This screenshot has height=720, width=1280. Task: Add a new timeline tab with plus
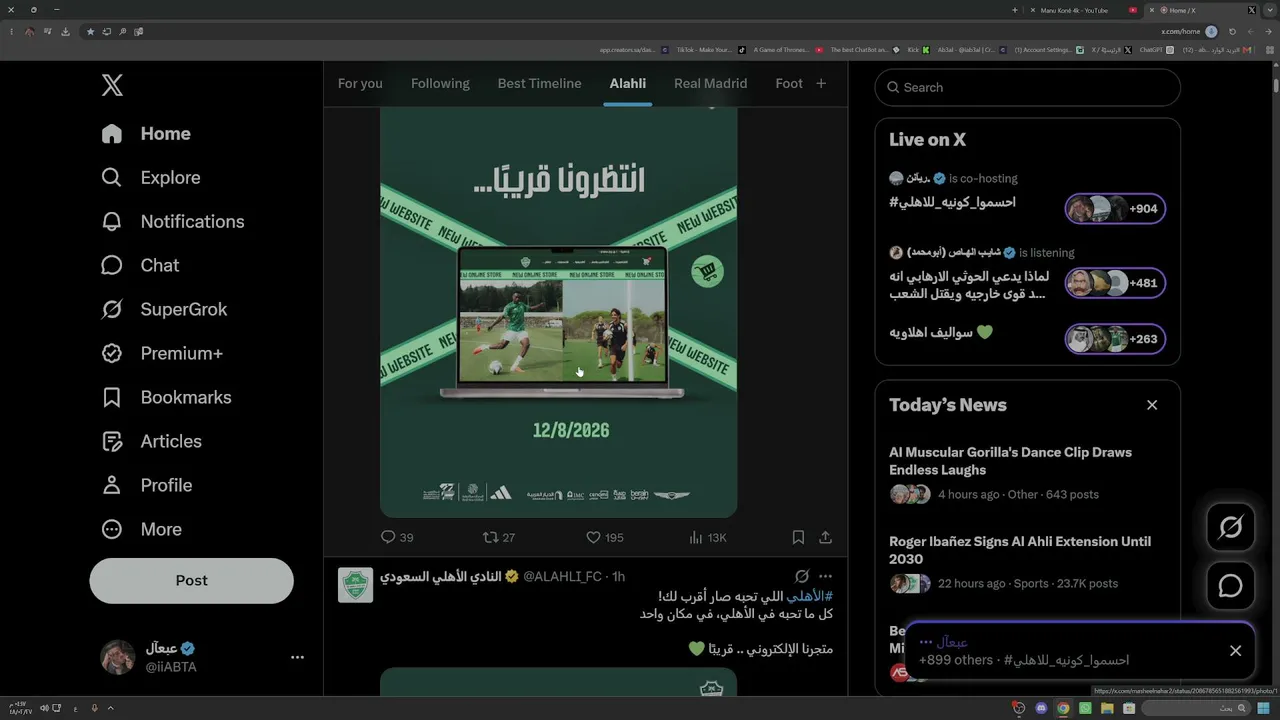tap(821, 84)
